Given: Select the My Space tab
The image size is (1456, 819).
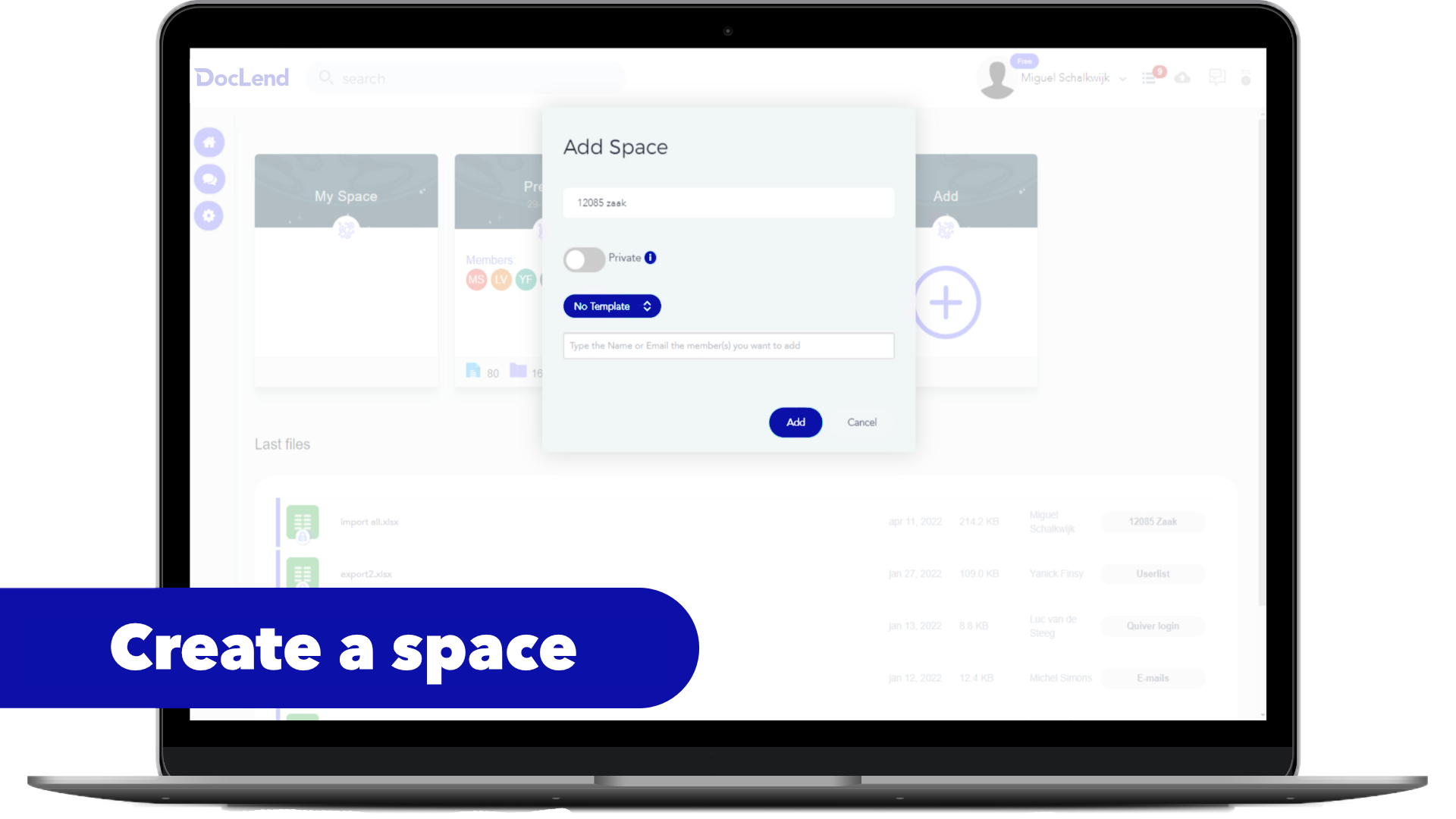Looking at the screenshot, I should tap(346, 196).
